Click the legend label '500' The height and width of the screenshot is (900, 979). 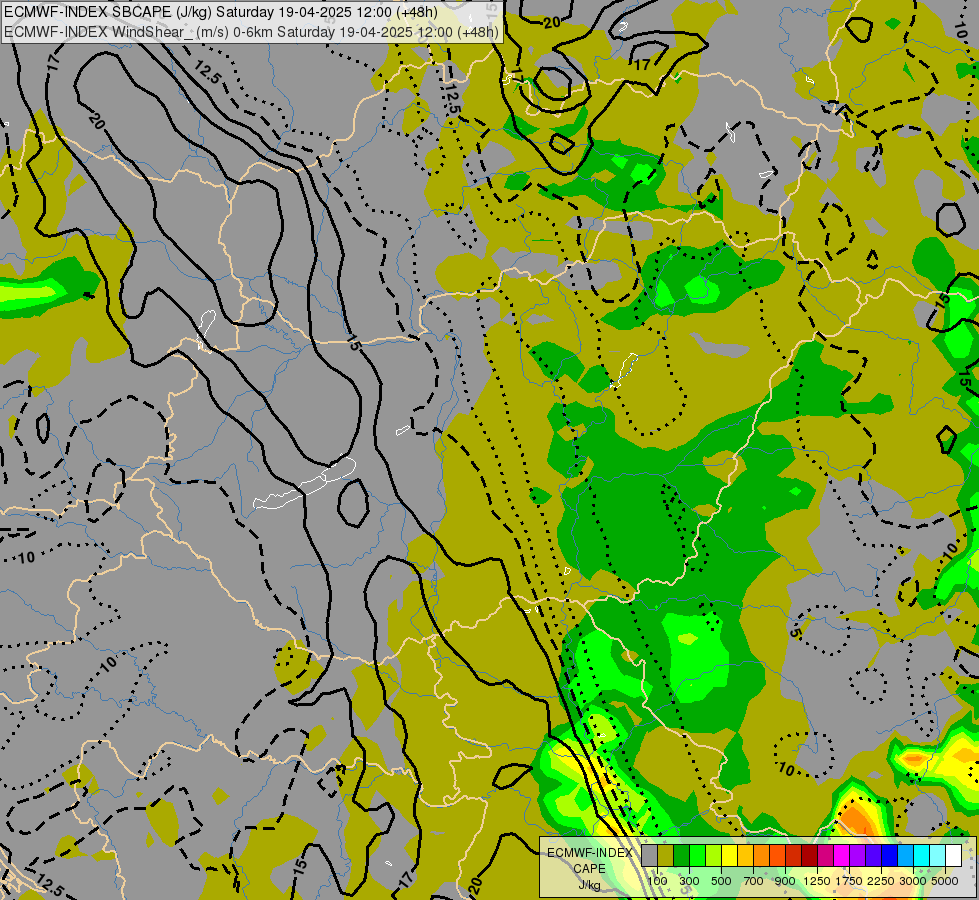pyautogui.click(x=721, y=881)
